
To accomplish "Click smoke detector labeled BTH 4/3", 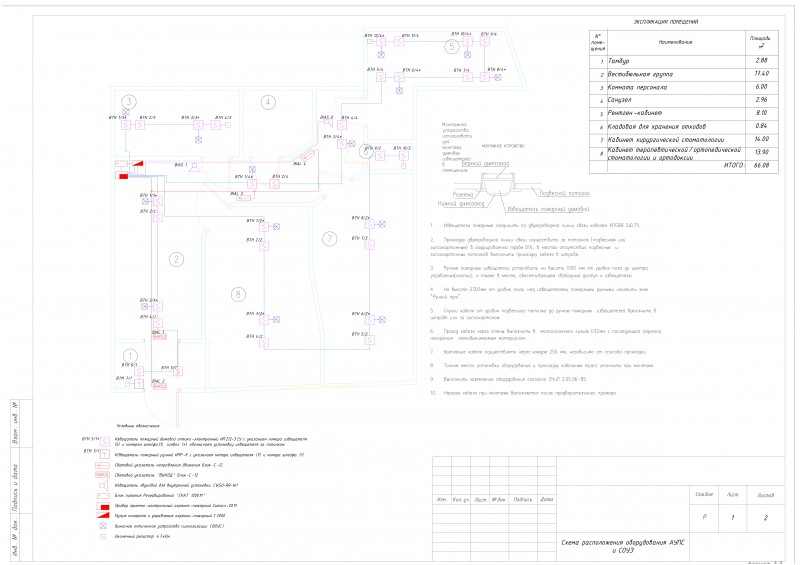I will click(x=216, y=125).
